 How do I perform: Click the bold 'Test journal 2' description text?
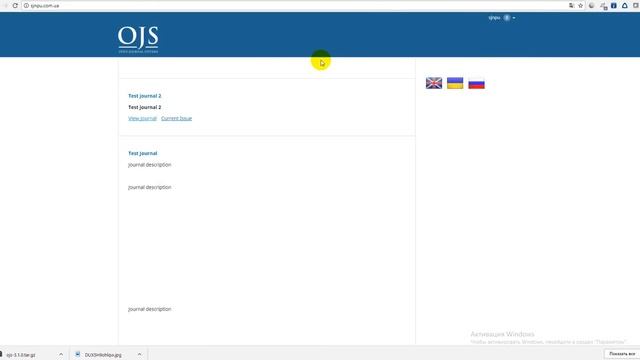[x=144, y=107]
